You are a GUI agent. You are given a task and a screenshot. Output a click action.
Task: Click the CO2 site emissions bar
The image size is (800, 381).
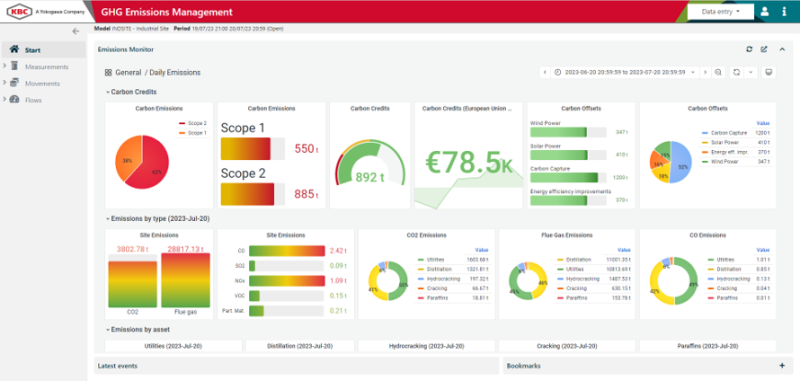[x=133, y=280]
